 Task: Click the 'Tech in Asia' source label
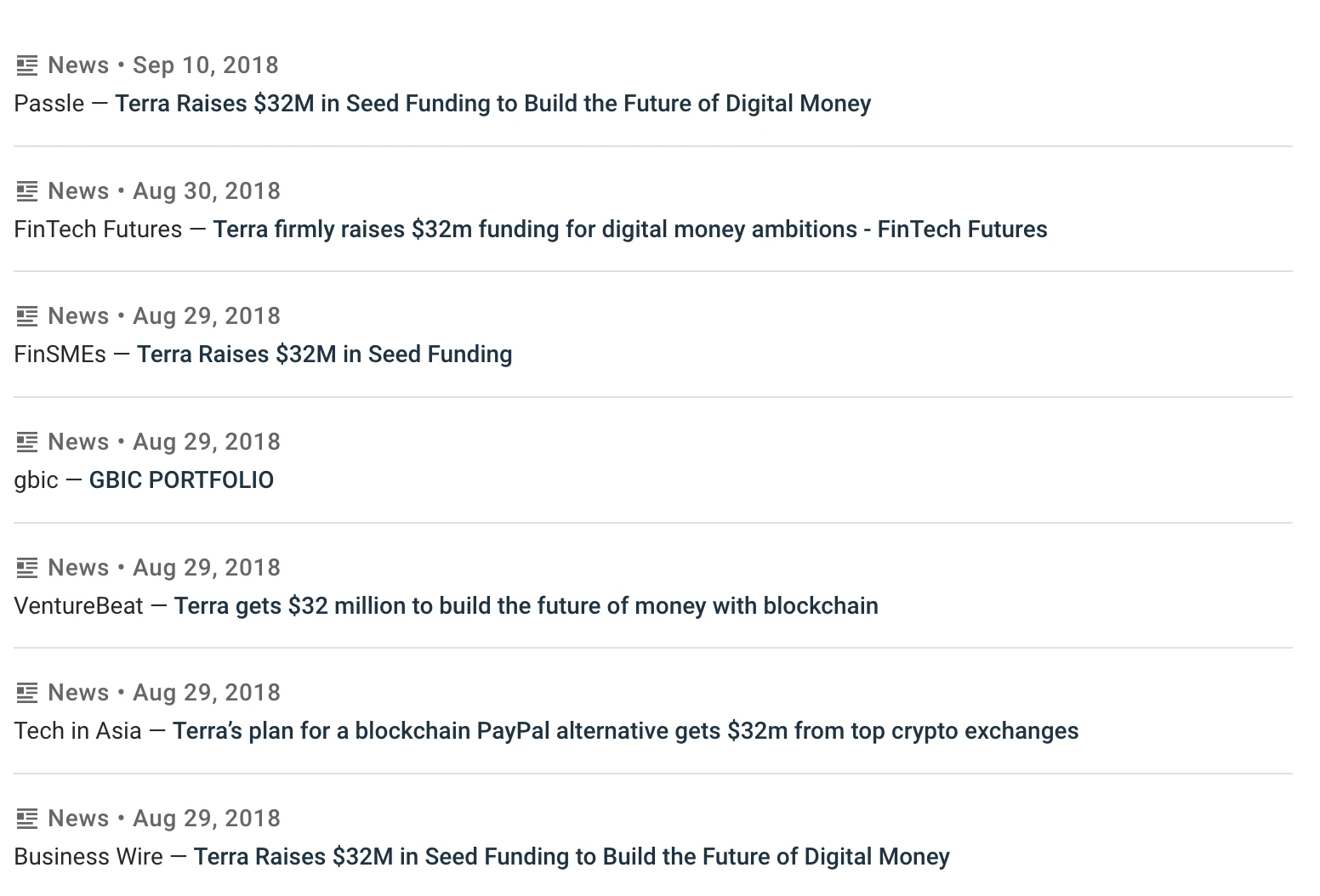[x=77, y=731]
